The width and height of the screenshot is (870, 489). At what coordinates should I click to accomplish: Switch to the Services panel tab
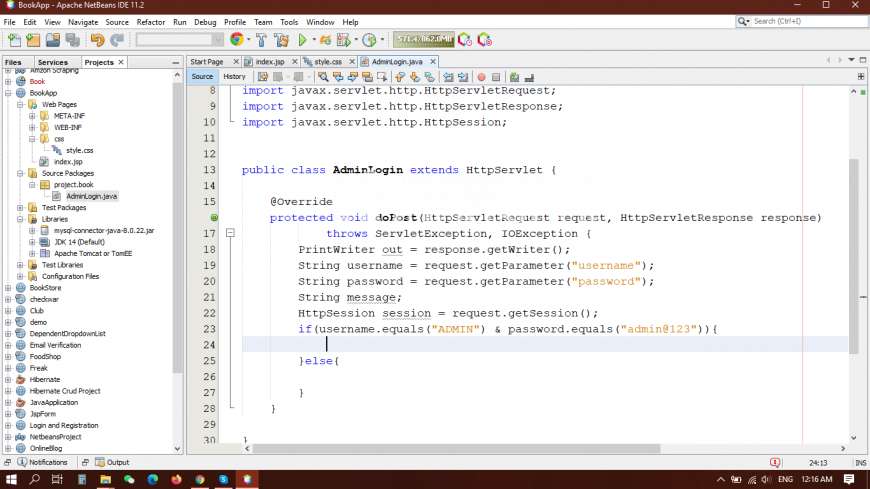coord(53,62)
